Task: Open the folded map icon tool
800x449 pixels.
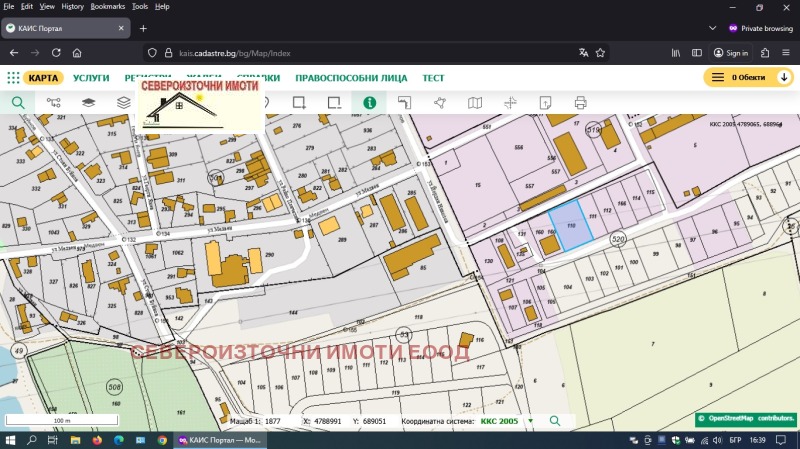Action: (x=475, y=102)
